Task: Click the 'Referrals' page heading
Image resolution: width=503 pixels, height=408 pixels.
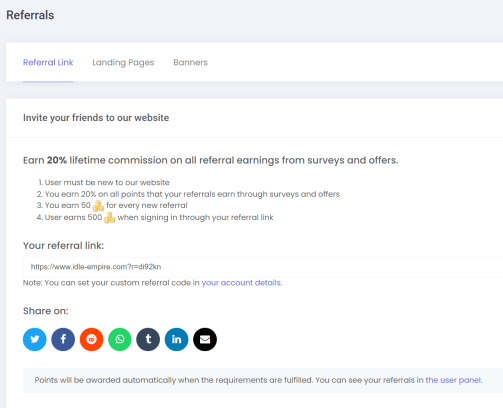Action: click(x=30, y=15)
